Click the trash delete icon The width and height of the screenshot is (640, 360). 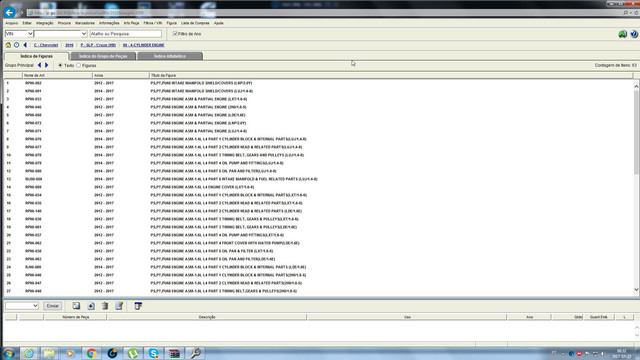(105, 306)
